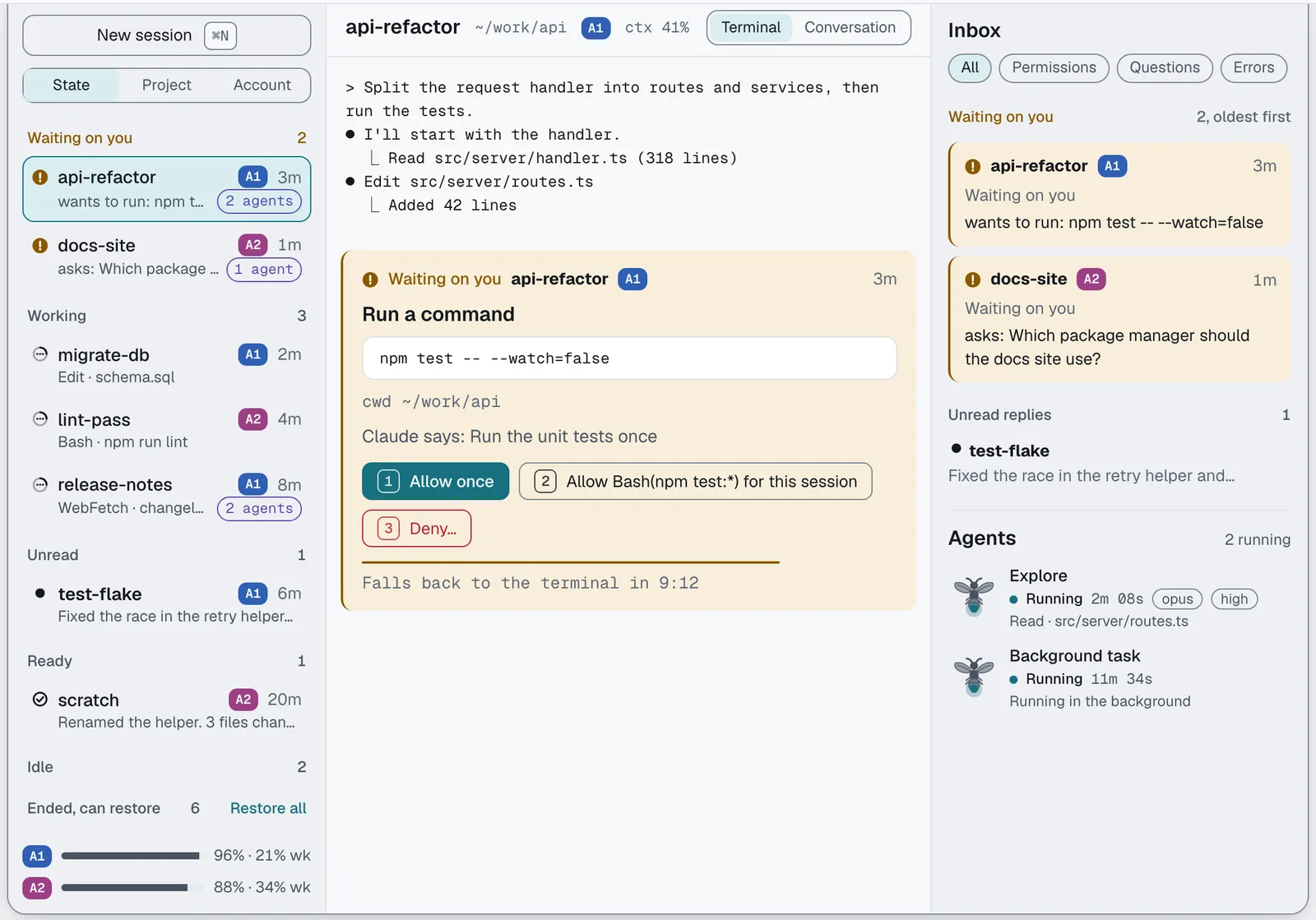This screenshot has height=920, width=1316.
Task: Collapse the Working sidebar section
Action: 166,316
